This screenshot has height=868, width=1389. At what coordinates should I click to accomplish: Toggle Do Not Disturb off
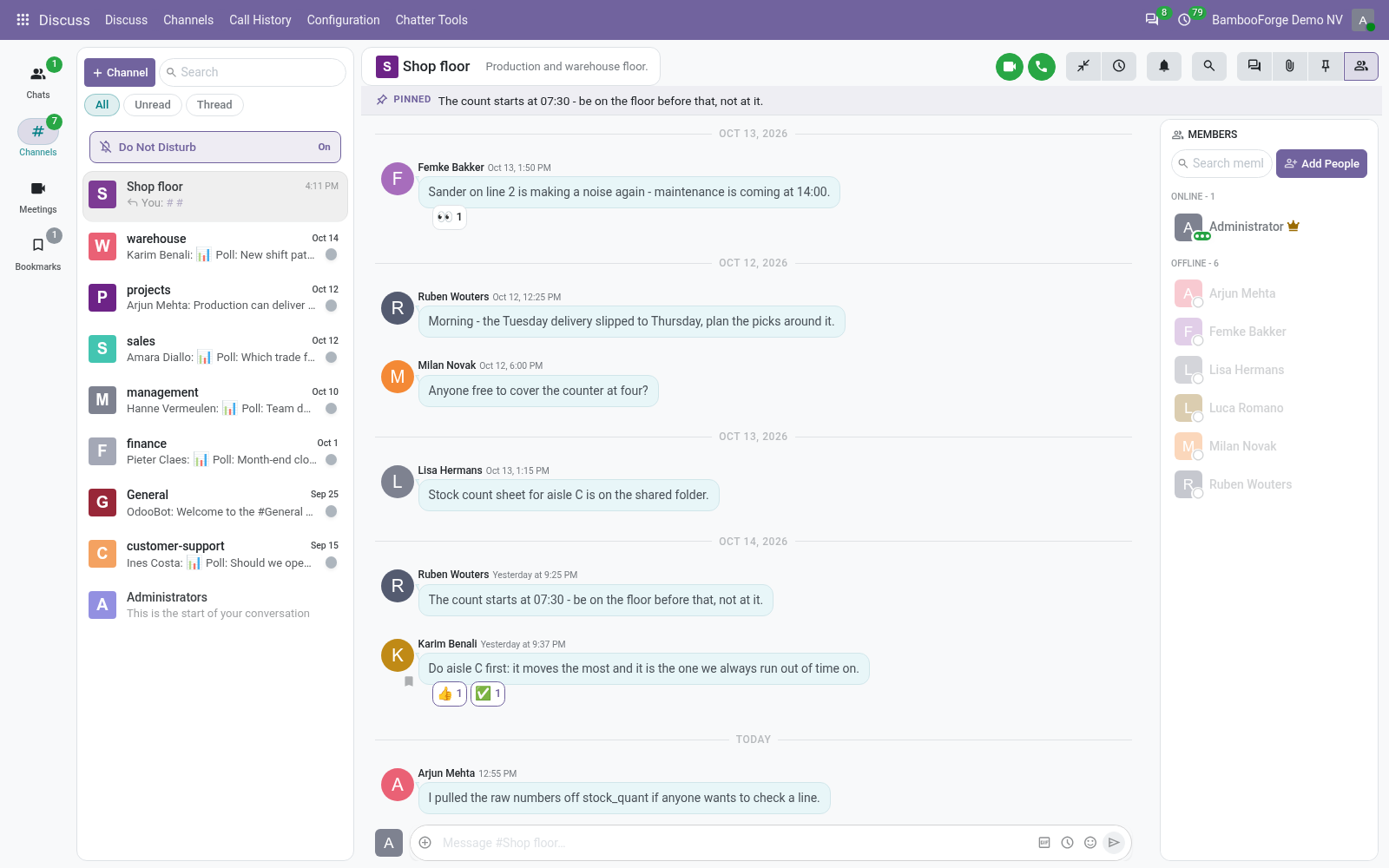click(x=215, y=147)
